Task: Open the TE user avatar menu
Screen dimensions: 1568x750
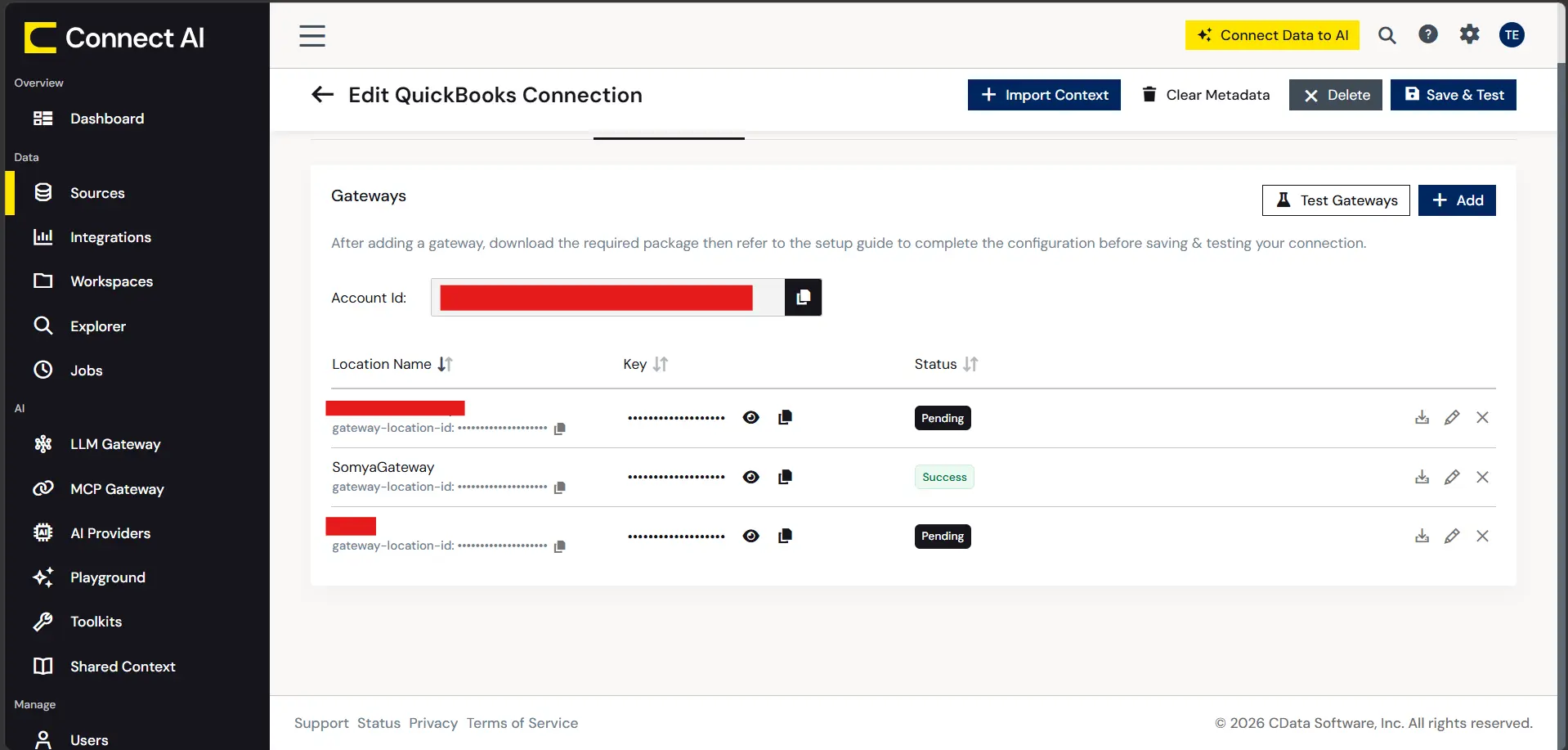Action: coord(1512,34)
